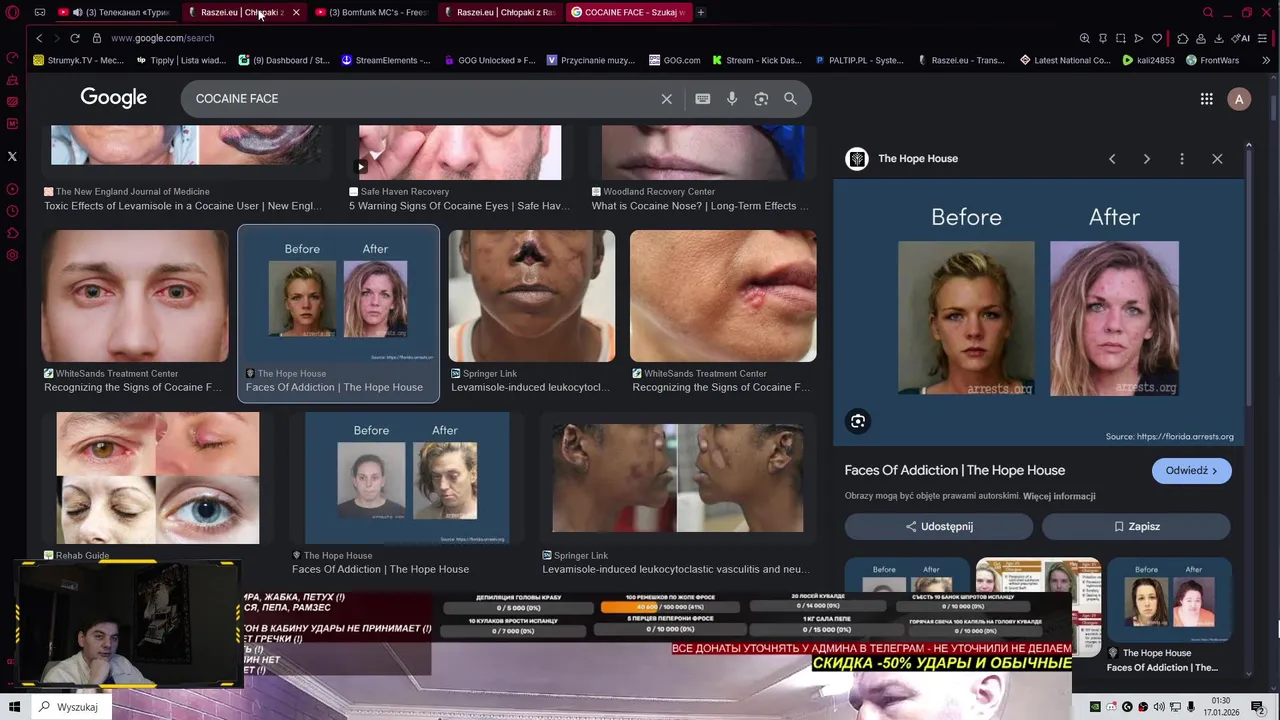Open Faces Of Addiction preview title
This screenshot has width=1280, height=720.
point(955,470)
